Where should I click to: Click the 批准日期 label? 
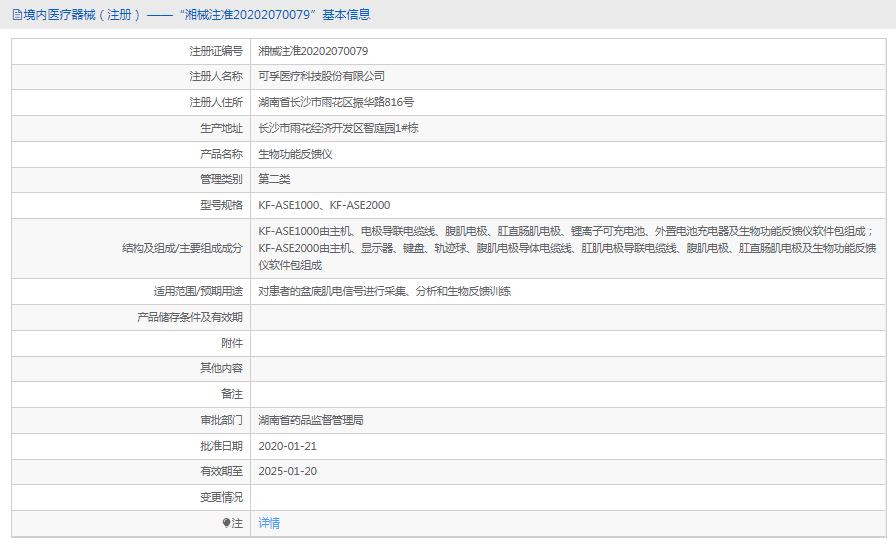[221, 446]
